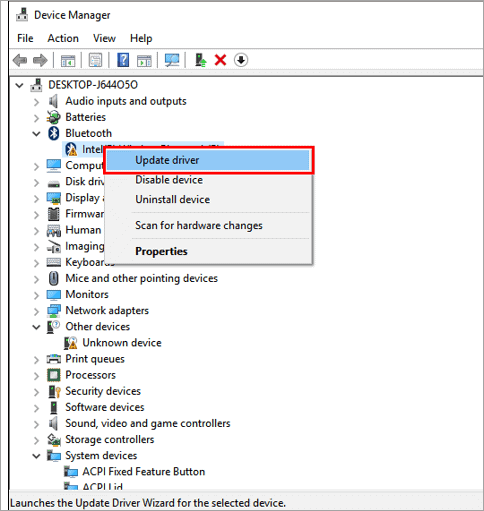Click the Back arrow toolbar icon

point(20,60)
